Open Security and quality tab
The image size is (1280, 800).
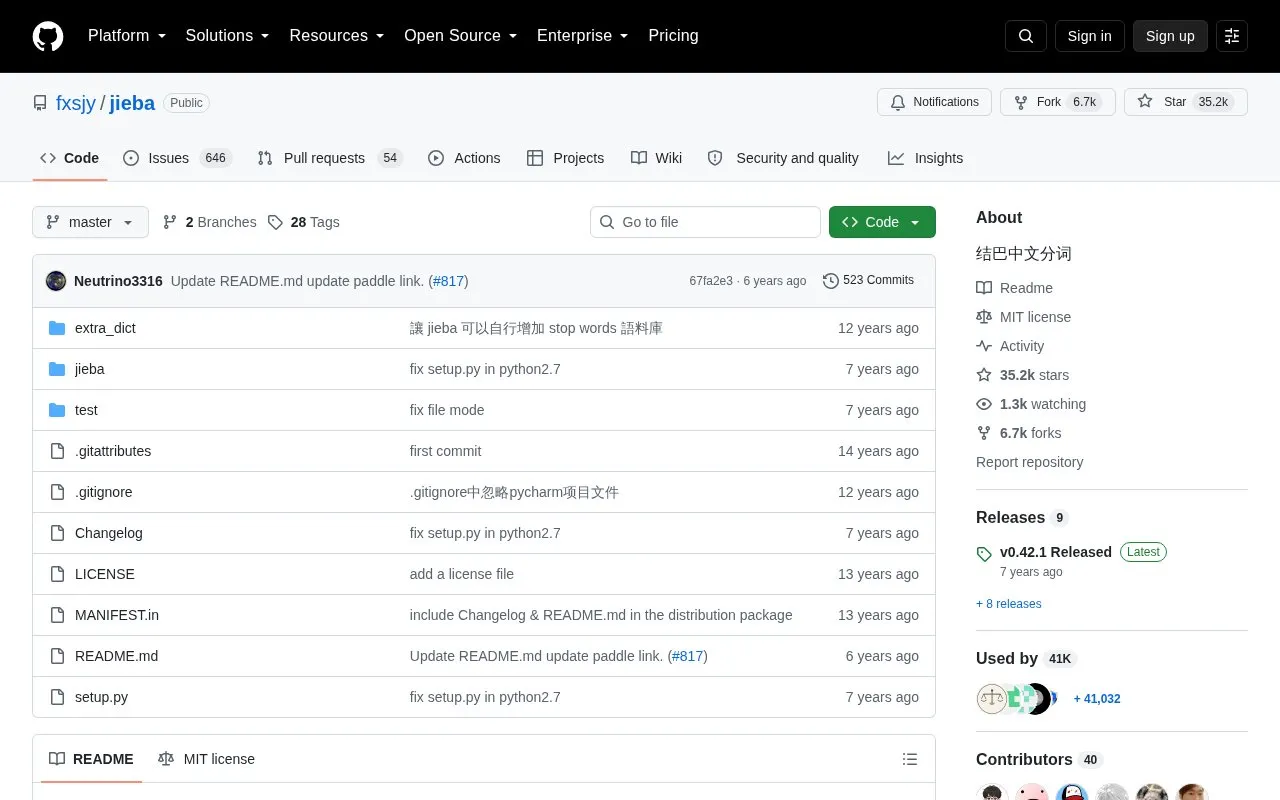783,158
